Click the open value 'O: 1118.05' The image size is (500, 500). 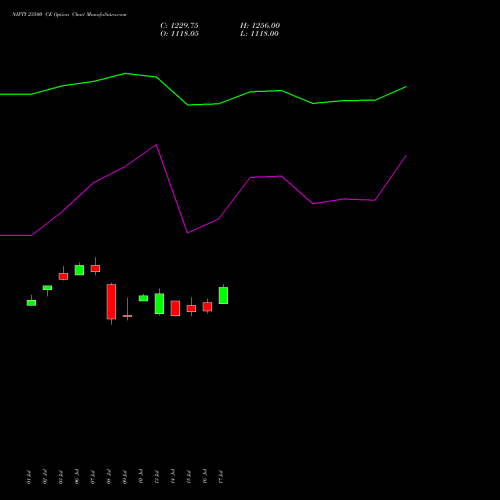tap(179, 34)
